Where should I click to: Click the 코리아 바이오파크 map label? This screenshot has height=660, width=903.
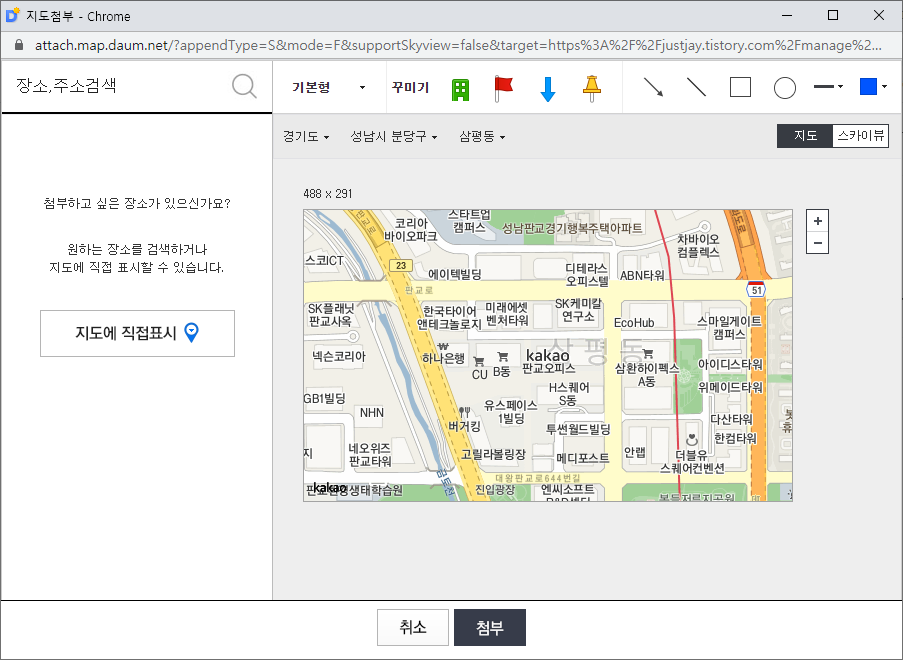coord(411,229)
